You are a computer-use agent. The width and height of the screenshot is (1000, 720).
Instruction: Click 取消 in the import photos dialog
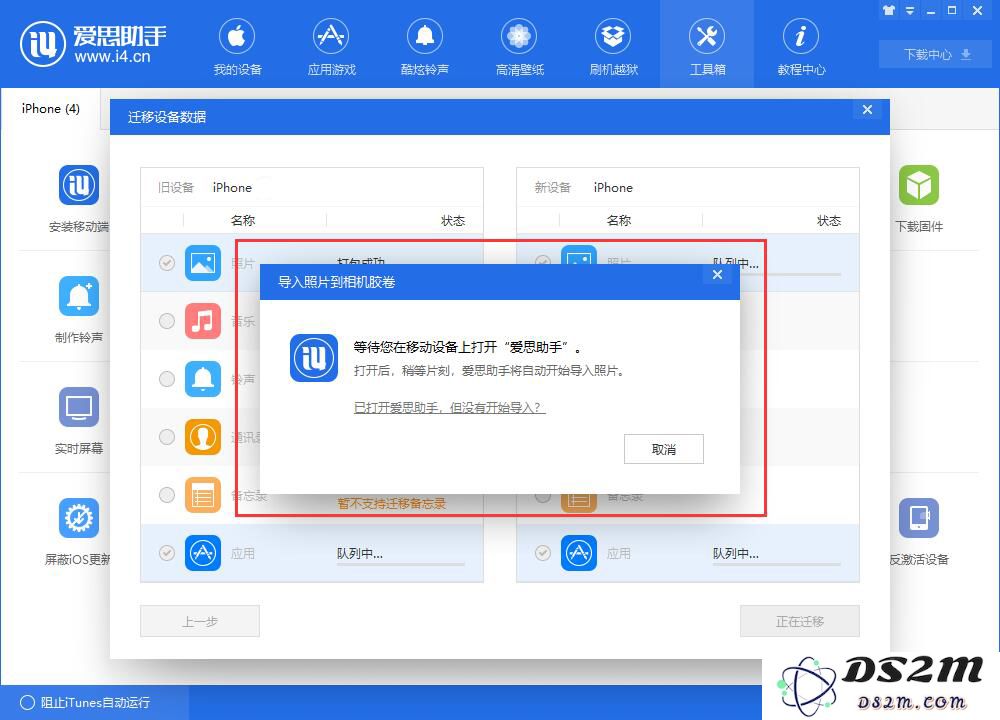[x=663, y=449]
